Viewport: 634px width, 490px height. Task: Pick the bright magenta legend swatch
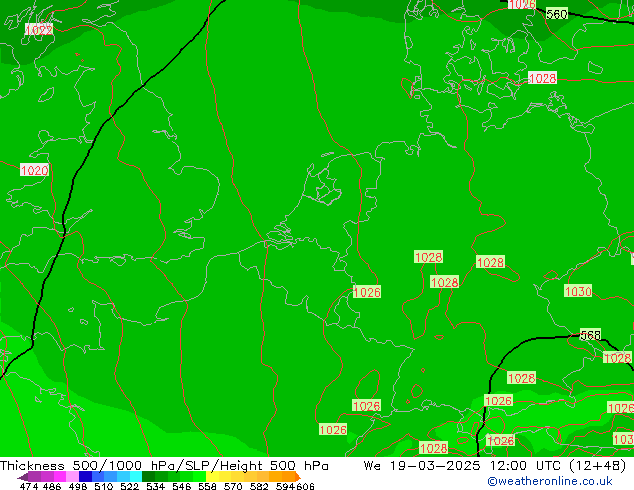click(60, 477)
